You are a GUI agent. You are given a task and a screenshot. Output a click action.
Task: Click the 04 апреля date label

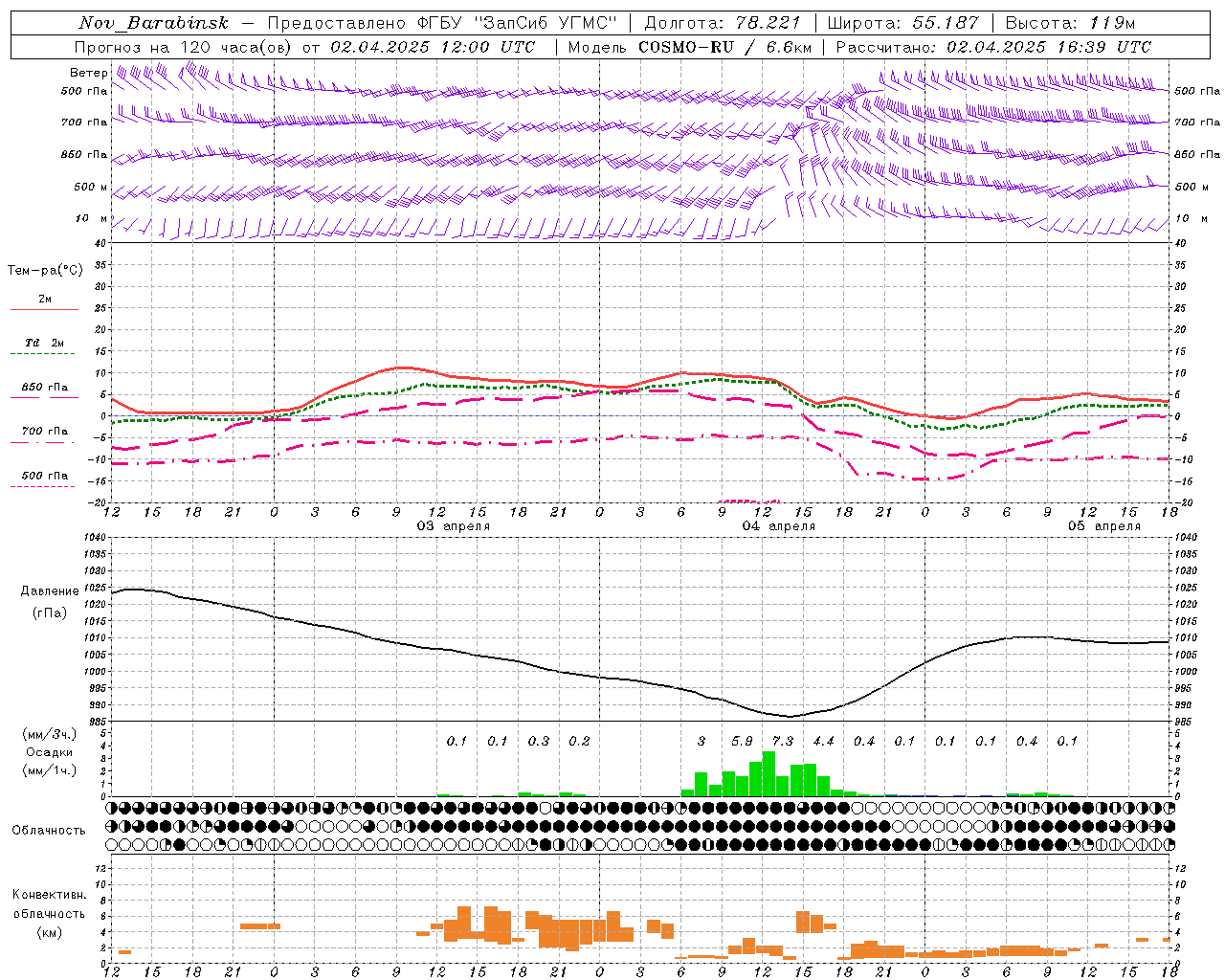pyautogui.click(x=779, y=526)
